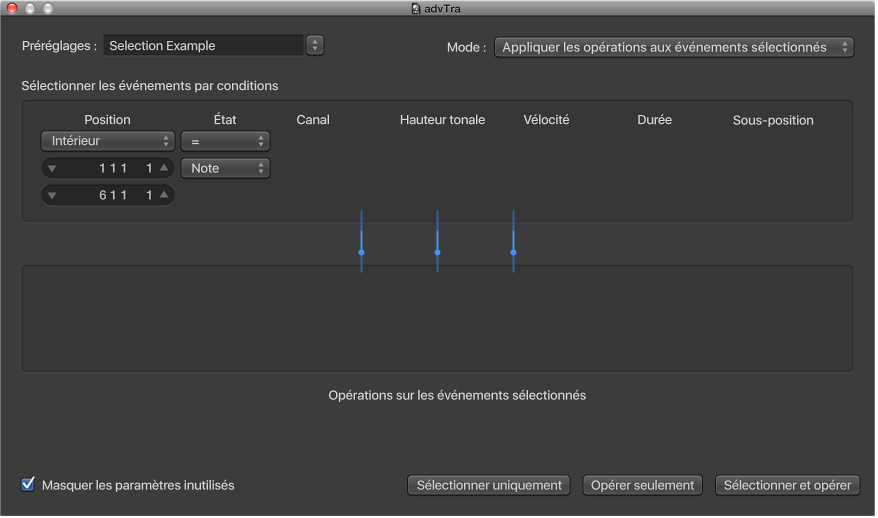Close the advTra window
This screenshot has width=878, height=518.
pyautogui.click(x=12, y=8)
